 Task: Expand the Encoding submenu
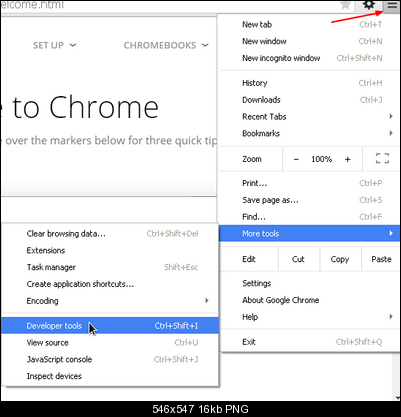(110, 301)
